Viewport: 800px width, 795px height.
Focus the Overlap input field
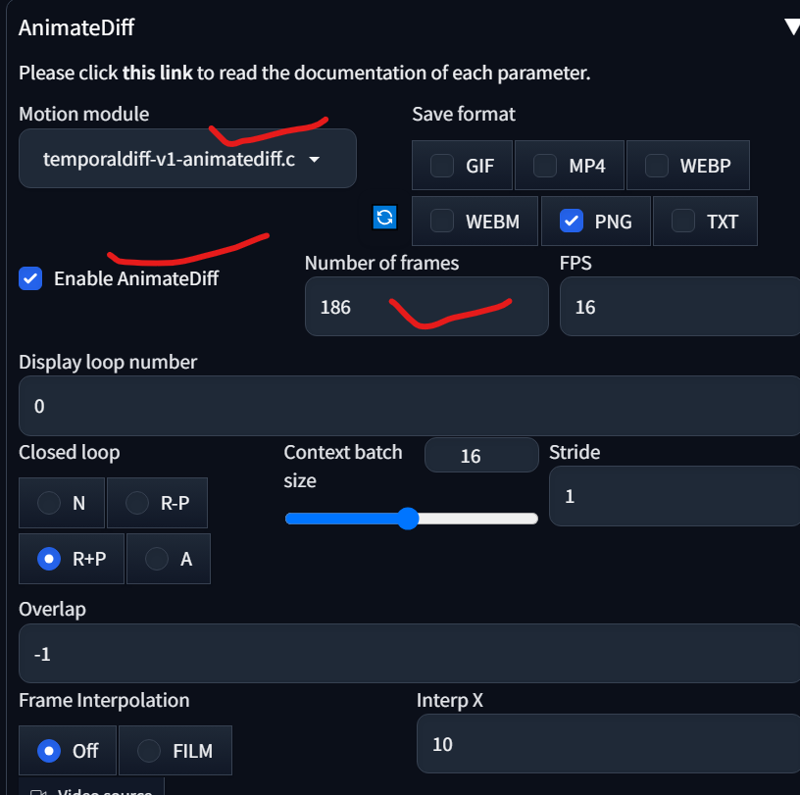coord(409,653)
